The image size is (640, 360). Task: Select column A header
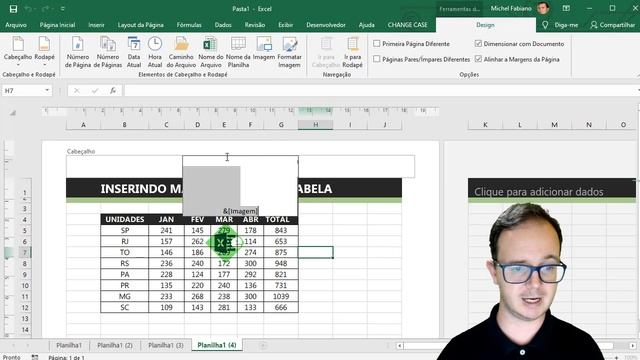coord(83,125)
